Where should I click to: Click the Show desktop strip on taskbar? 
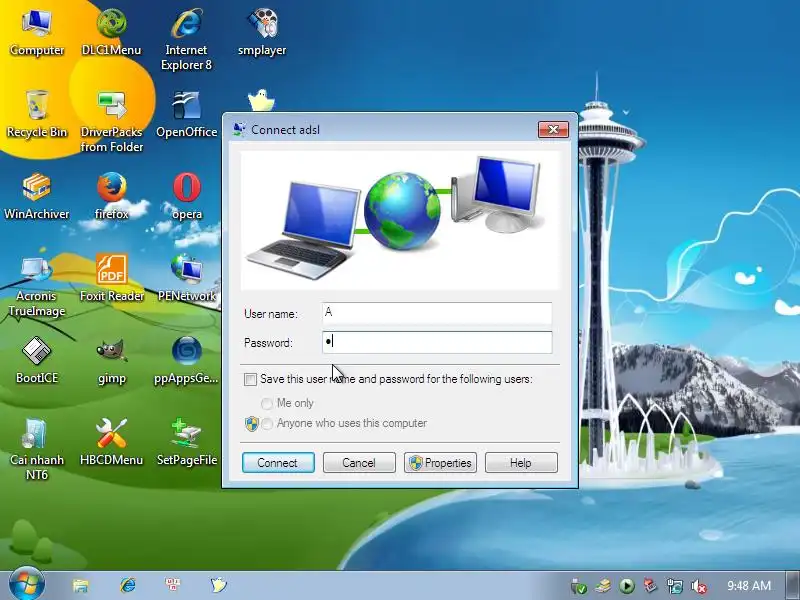[x=793, y=586]
